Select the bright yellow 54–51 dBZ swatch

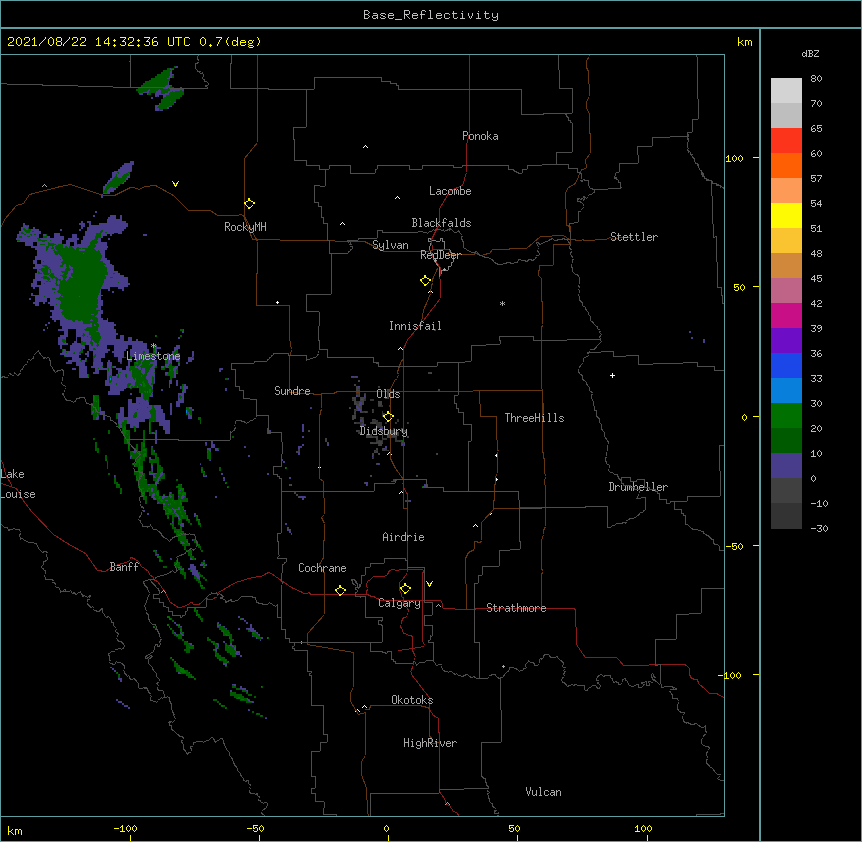(x=786, y=215)
